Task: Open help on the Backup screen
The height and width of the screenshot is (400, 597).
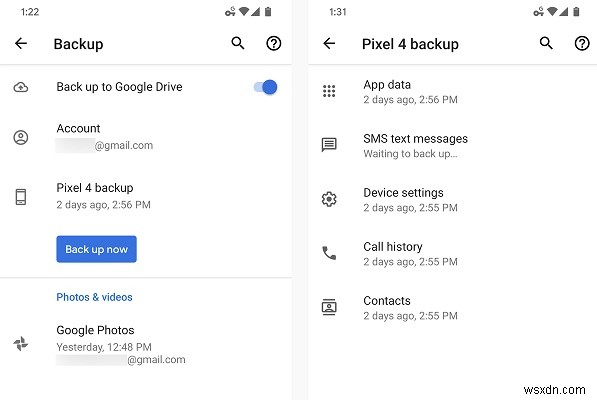Action: [273, 43]
